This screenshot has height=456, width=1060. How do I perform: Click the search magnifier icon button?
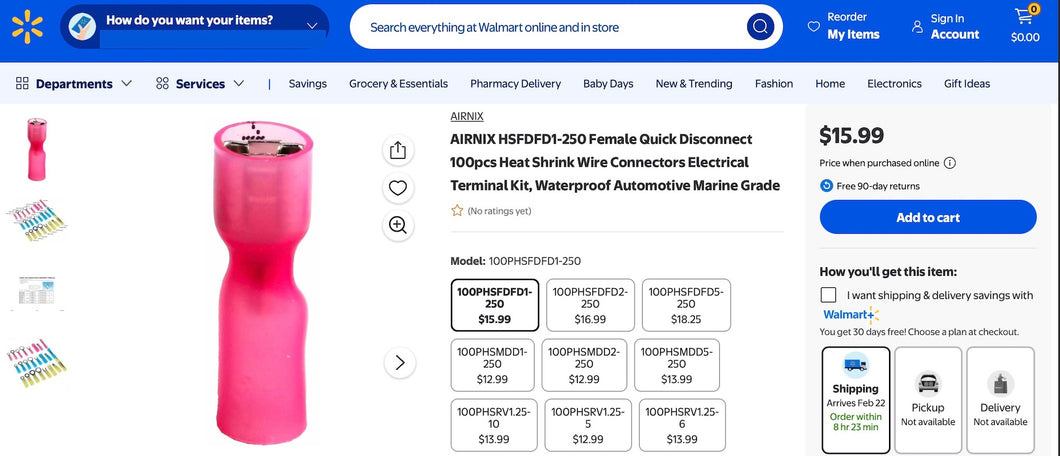pos(760,27)
